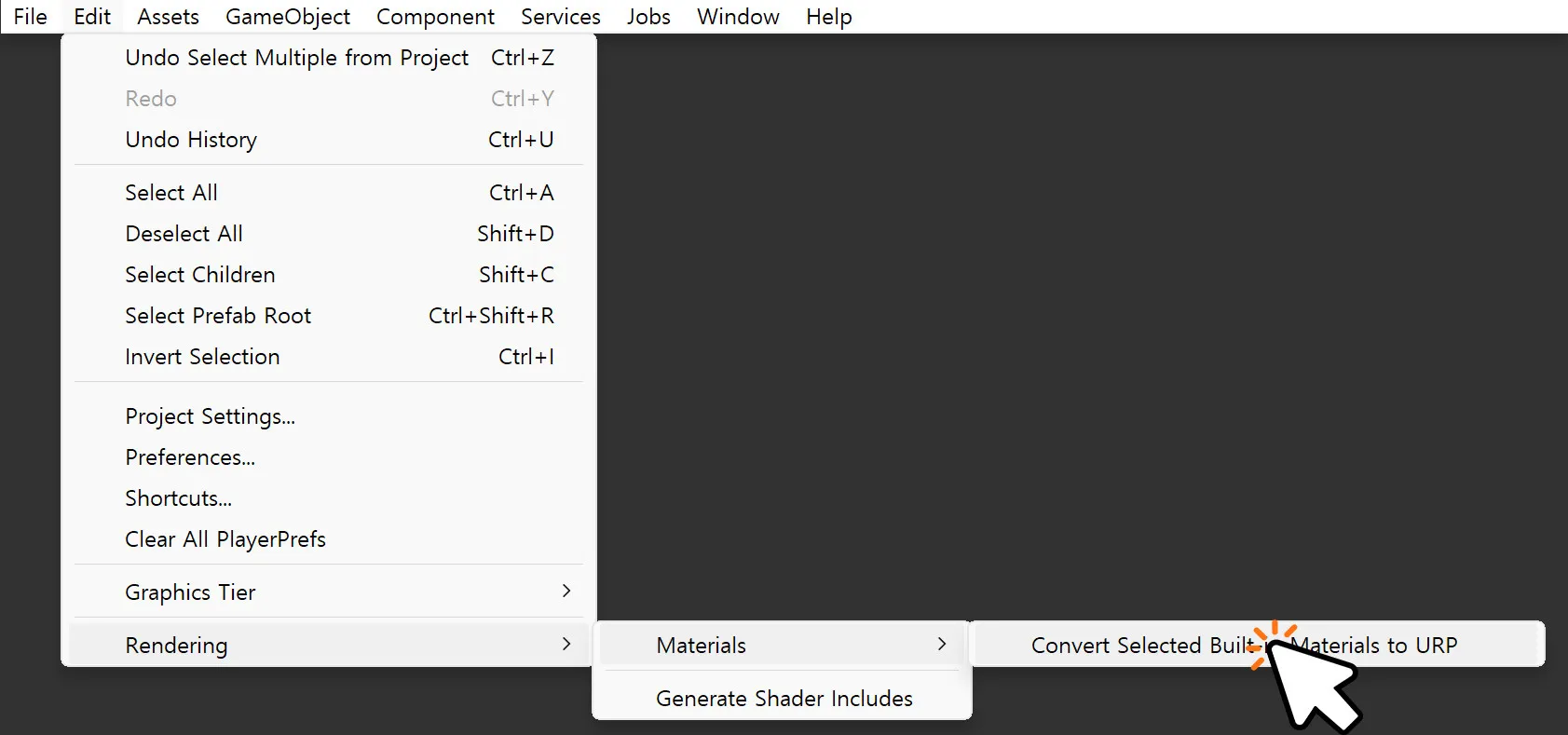Open the Window menu
The image size is (1568, 735).
point(737,16)
